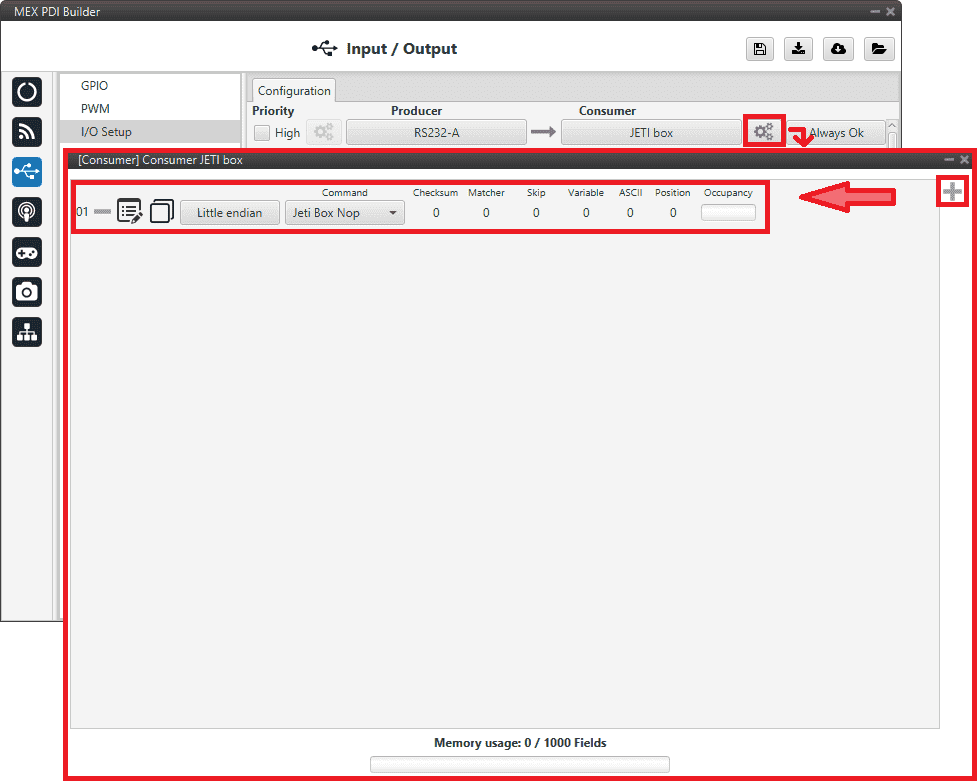Close the MEX PDI Builder window

[x=890, y=11]
